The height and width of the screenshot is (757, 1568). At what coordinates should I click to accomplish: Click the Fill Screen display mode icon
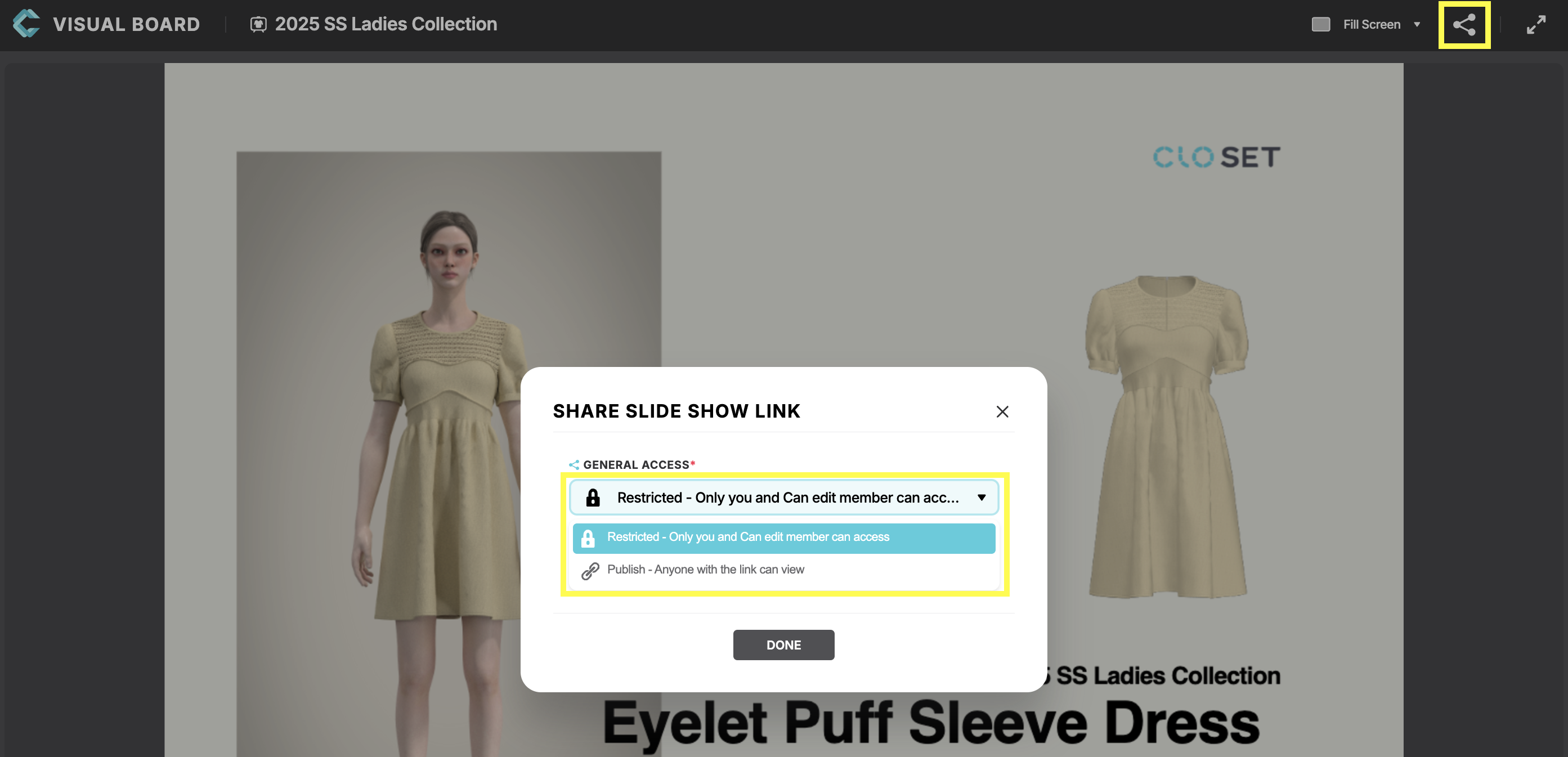(1320, 24)
